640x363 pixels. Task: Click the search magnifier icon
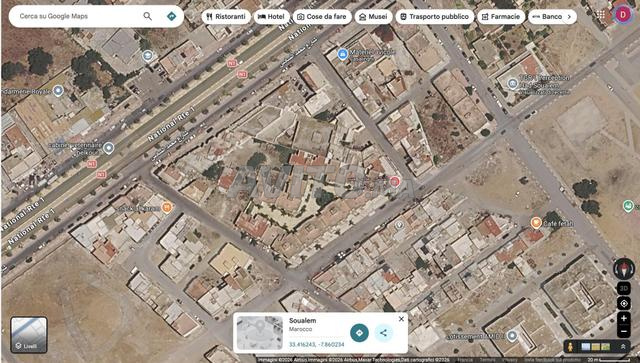pyautogui.click(x=147, y=16)
